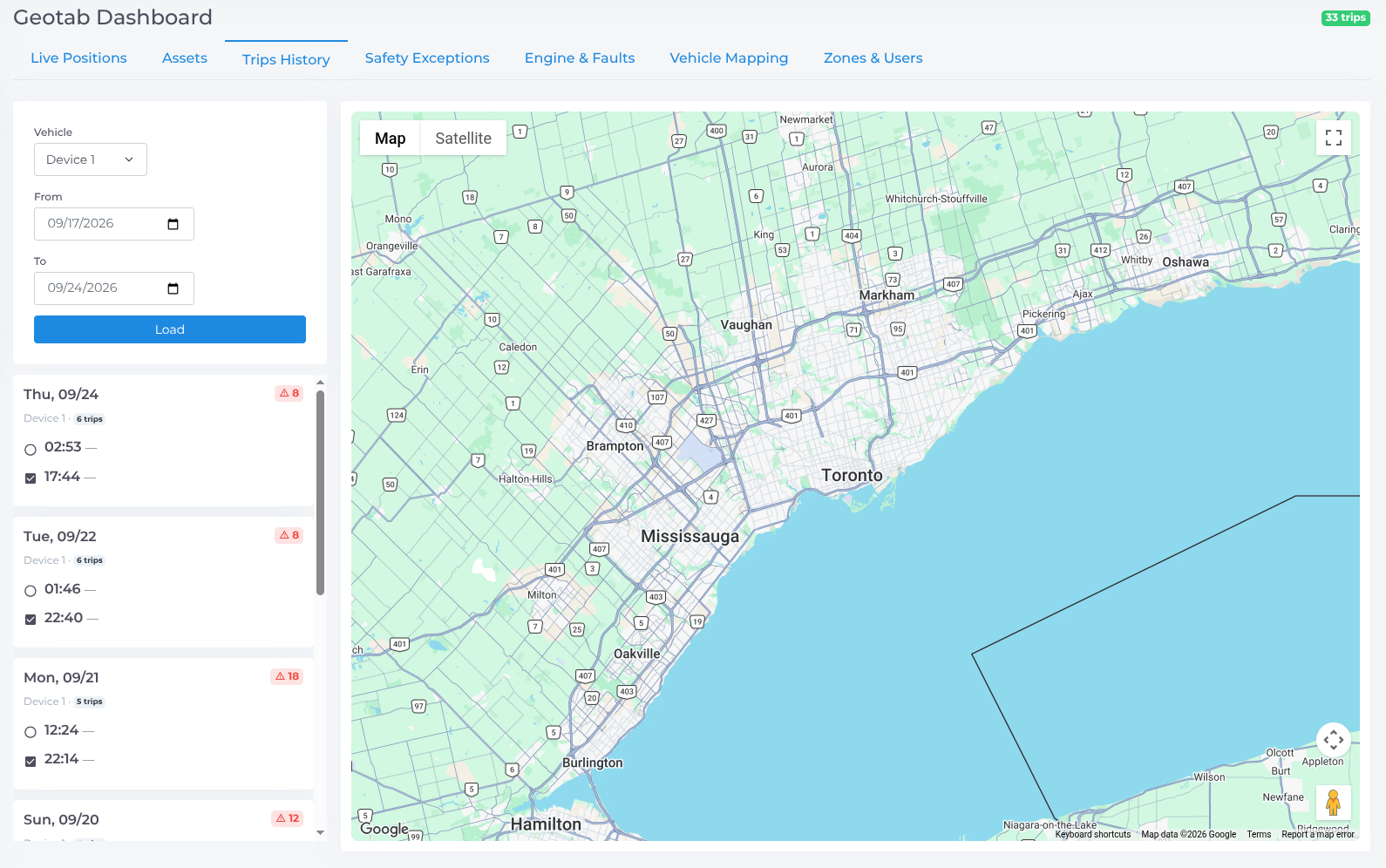Viewport: 1386px width, 868px height.
Task: Click the exception badge for Thu, 09/24
Action: [289, 393]
